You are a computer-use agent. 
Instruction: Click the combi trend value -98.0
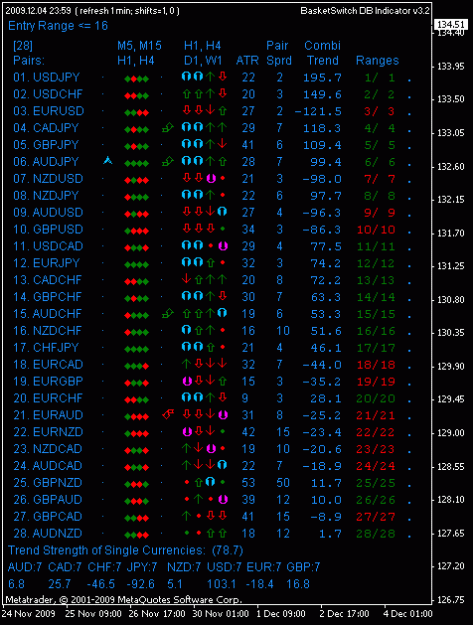tap(322, 179)
